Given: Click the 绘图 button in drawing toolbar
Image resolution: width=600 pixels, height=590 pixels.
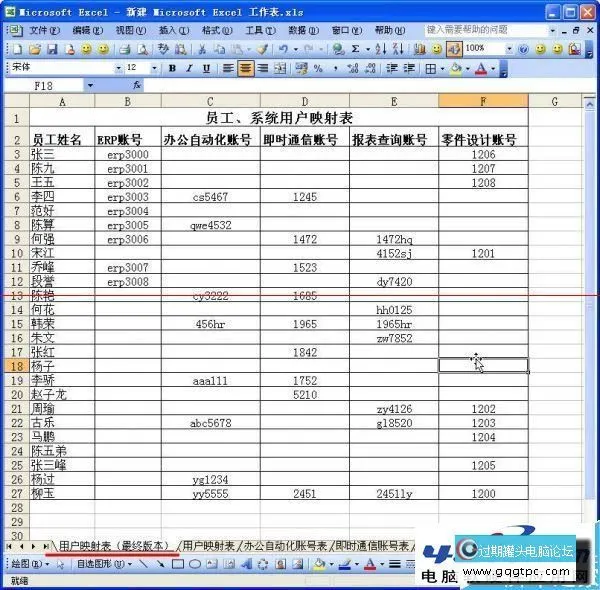Looking at the screenshot, I should pos(22,565).
